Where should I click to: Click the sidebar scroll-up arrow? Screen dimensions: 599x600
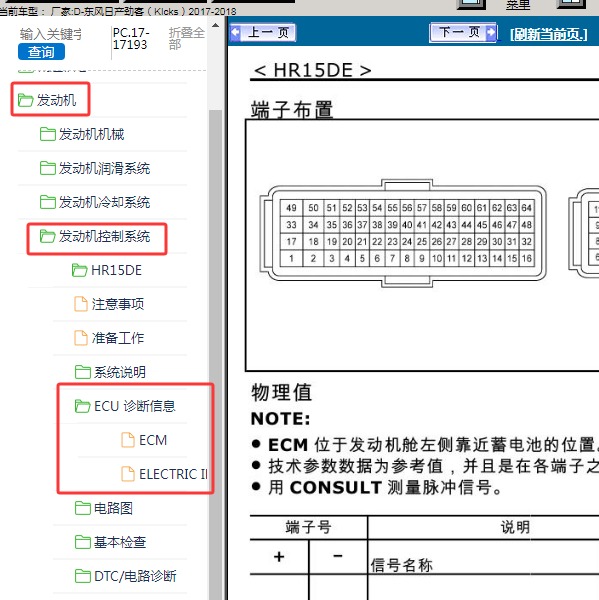[215, 26]
